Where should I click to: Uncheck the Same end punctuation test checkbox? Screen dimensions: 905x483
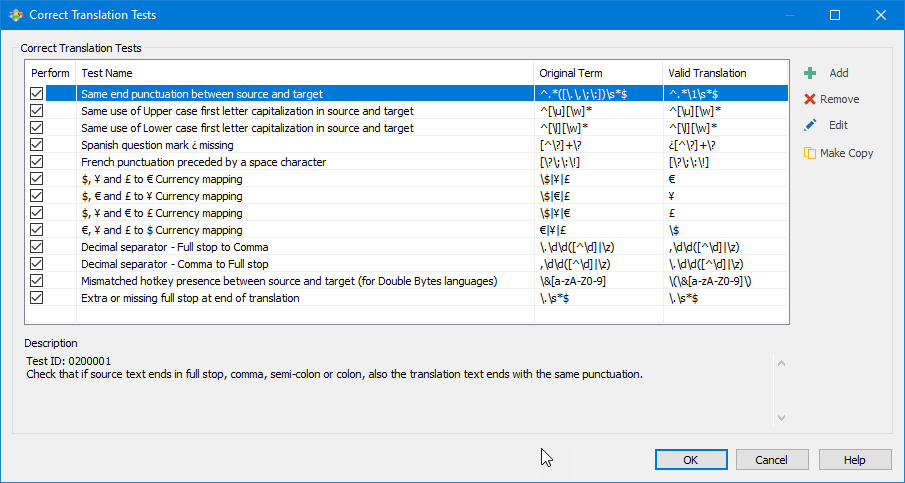click(37, 94)
